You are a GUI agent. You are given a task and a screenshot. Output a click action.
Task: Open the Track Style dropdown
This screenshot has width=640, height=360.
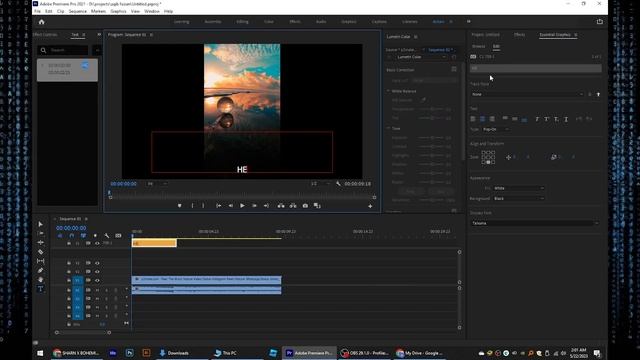pos(527,94)
